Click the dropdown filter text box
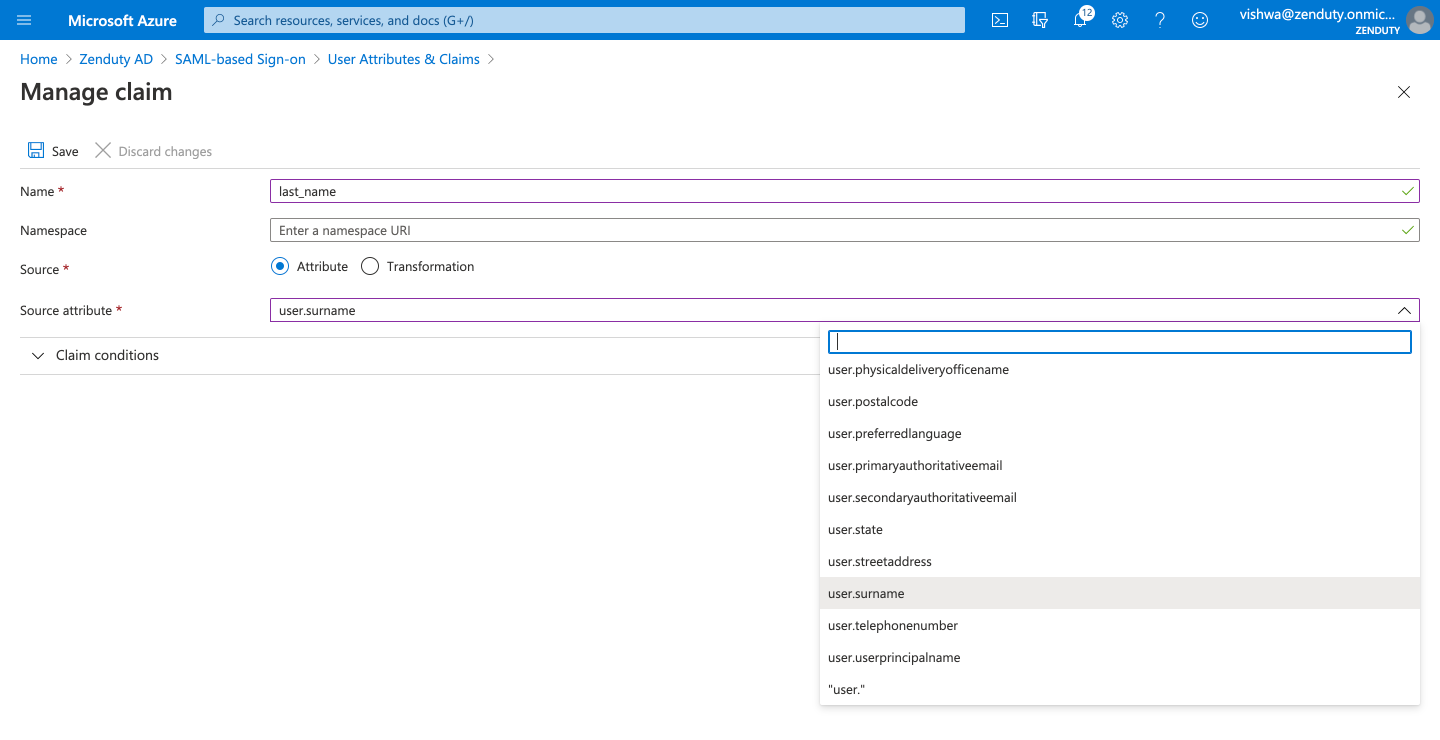The width and height of the screenshot is (1440, 740). tap(1120, 342)
